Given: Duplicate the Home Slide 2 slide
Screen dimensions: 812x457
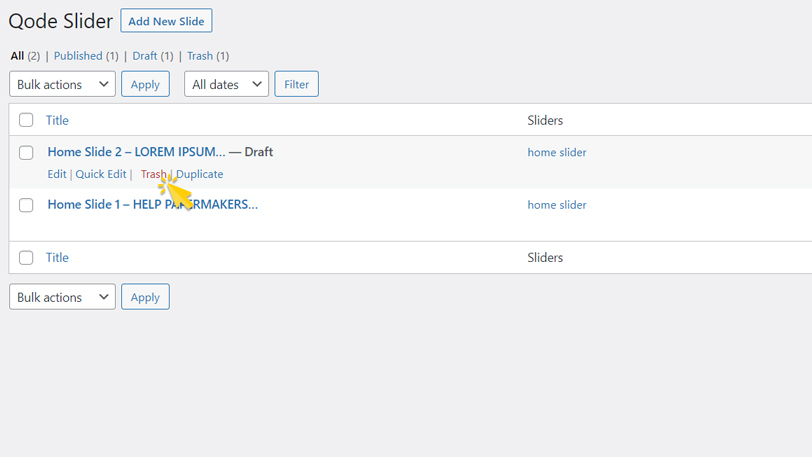Looking at the screenshot, I should pos(200,174).
